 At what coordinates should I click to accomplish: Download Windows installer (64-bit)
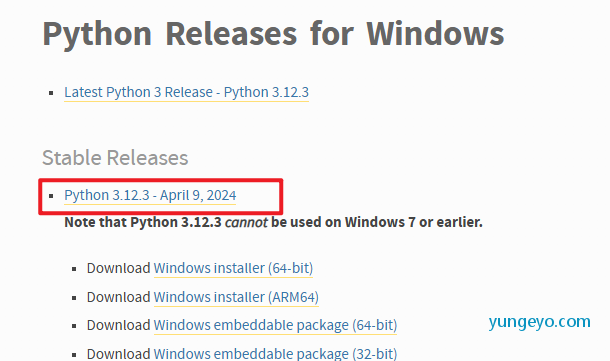point(233,268)
